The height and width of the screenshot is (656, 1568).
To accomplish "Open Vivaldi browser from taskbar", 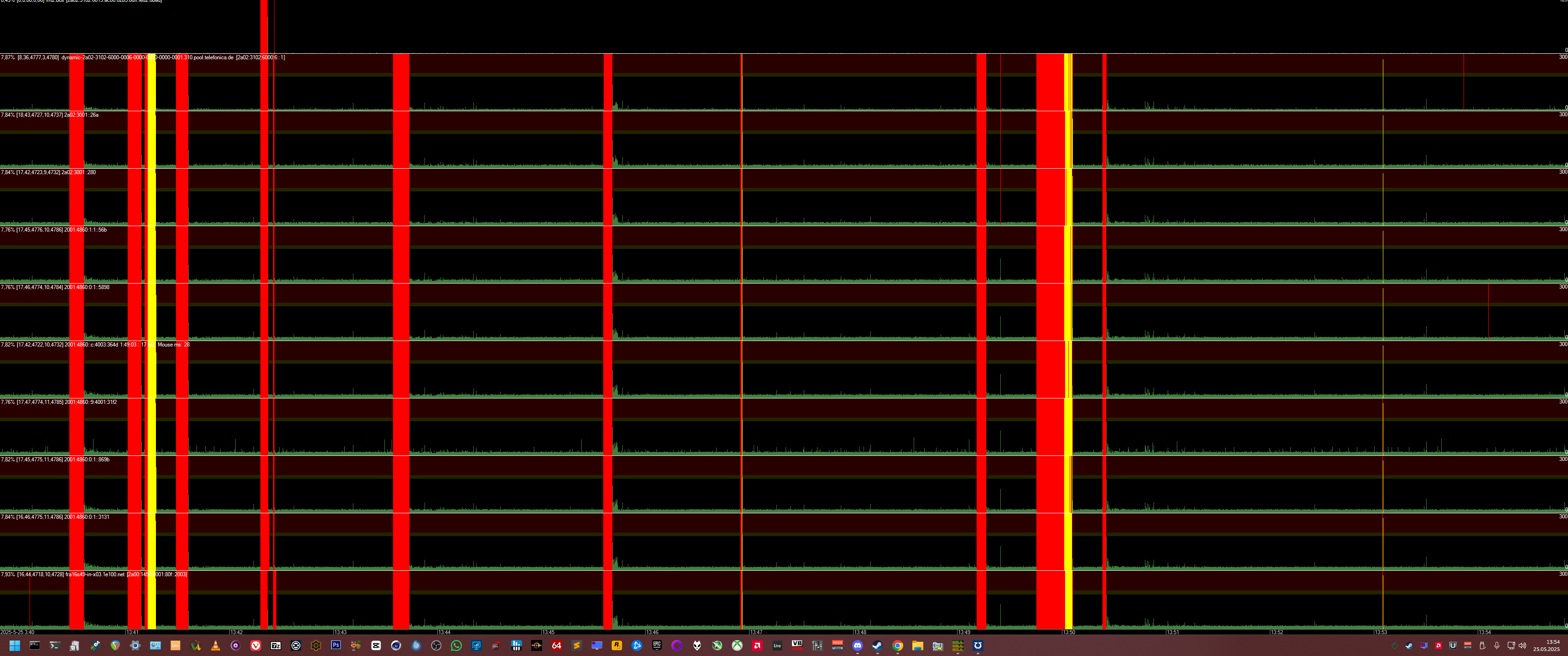I will click(256, 646).
